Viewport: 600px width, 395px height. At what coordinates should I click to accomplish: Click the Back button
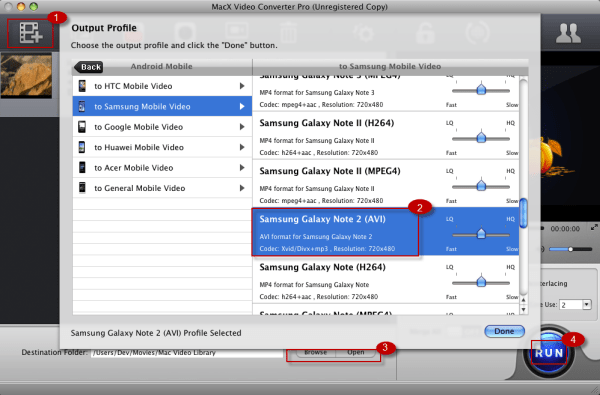89,67
